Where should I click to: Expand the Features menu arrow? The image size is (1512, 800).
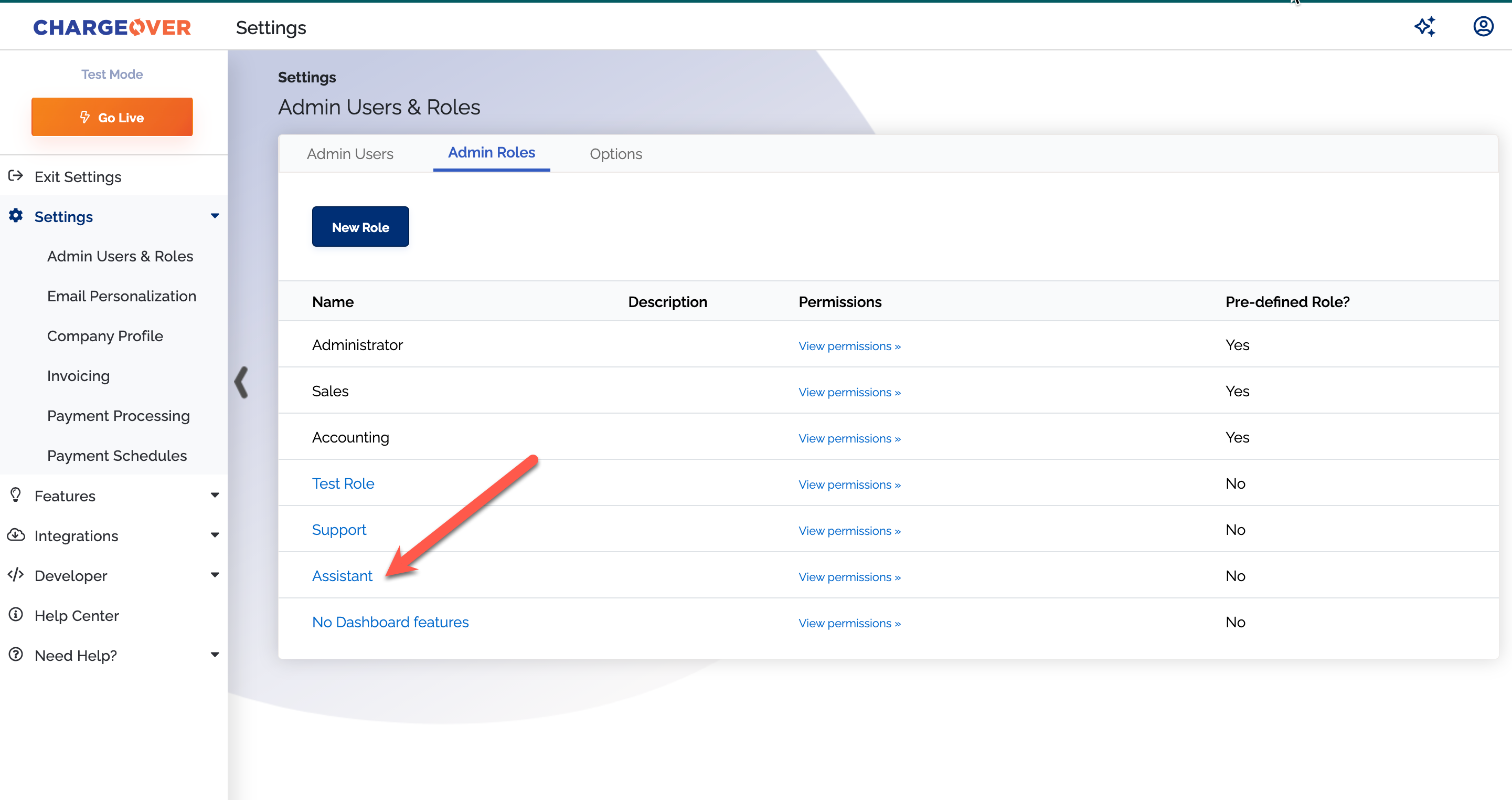tap(215, 496)
